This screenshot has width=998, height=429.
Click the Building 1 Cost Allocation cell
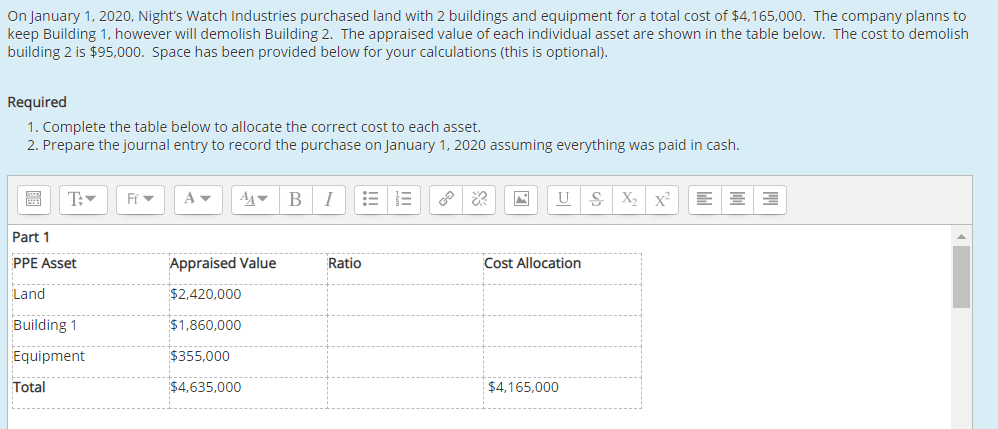click(562, 331)
